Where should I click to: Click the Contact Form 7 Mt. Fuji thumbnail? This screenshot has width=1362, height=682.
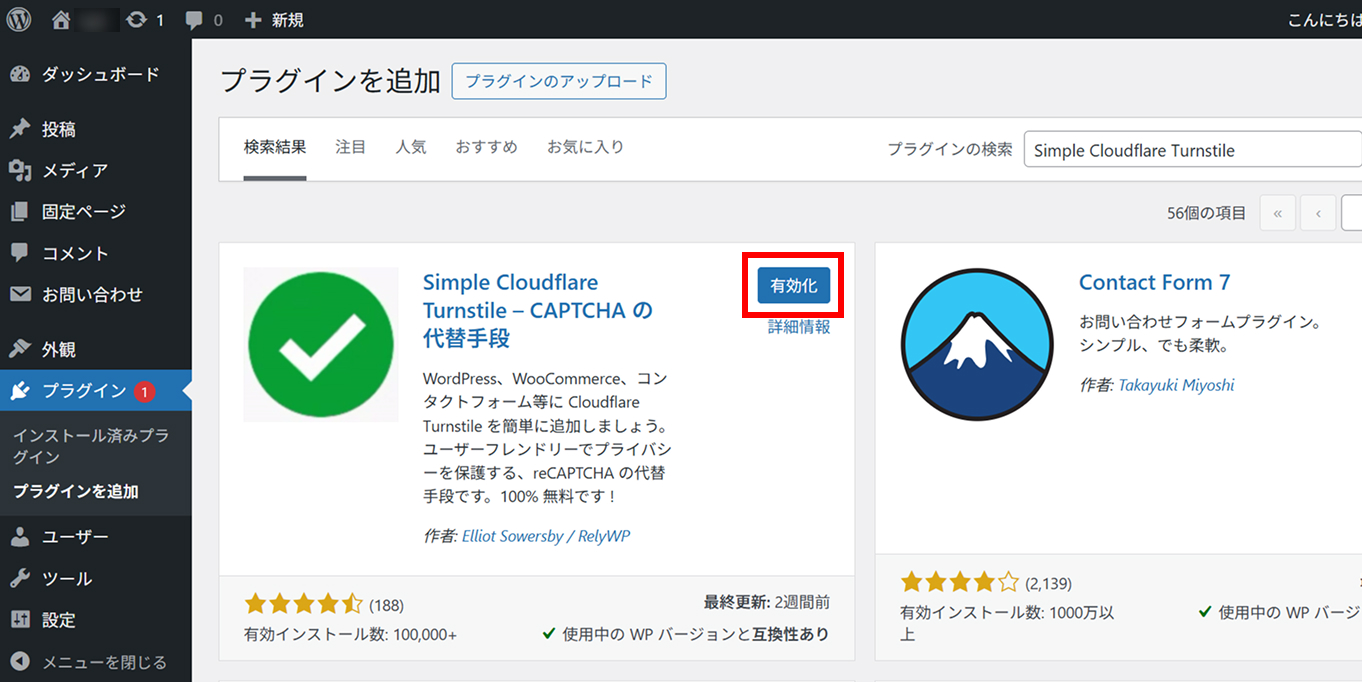coord(976,345)
